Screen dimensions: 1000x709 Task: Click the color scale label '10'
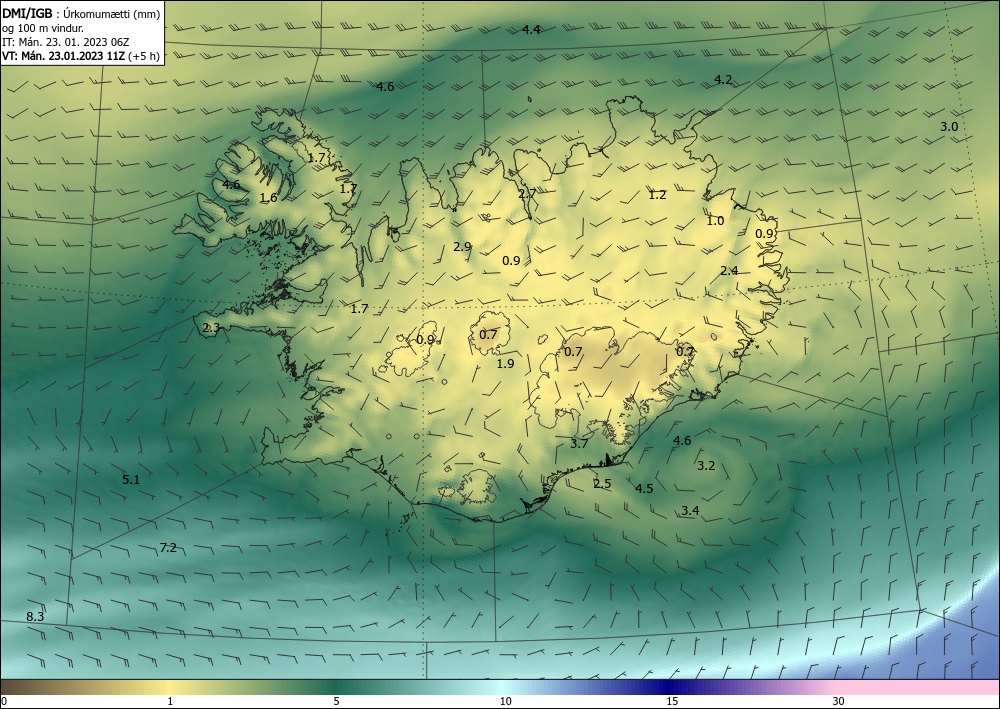point(506,701)
